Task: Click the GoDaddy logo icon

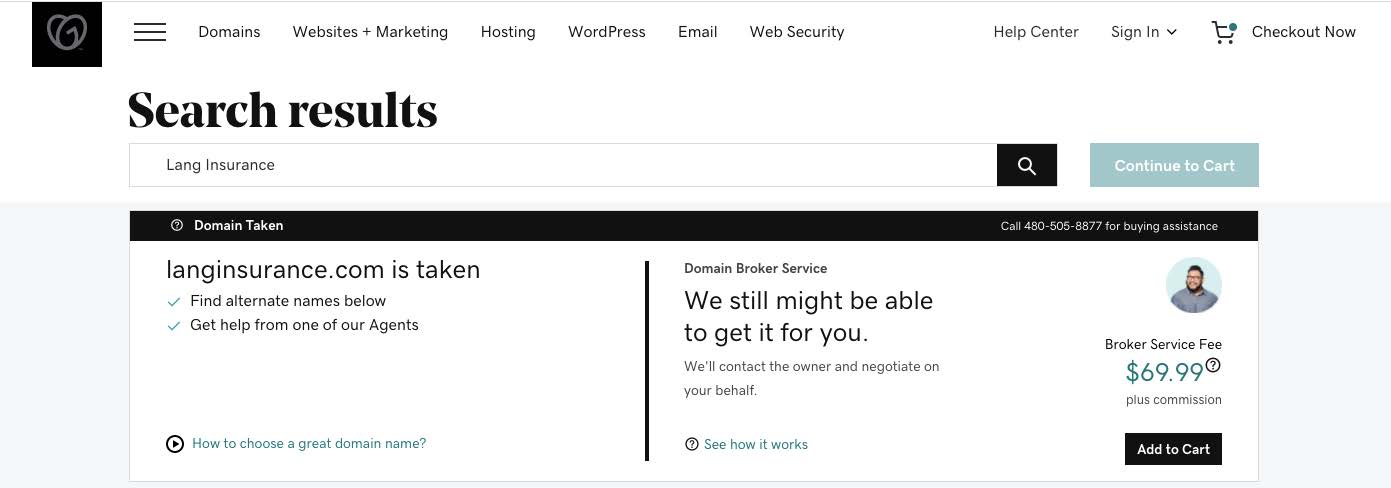Action: (x=67, y=33)
